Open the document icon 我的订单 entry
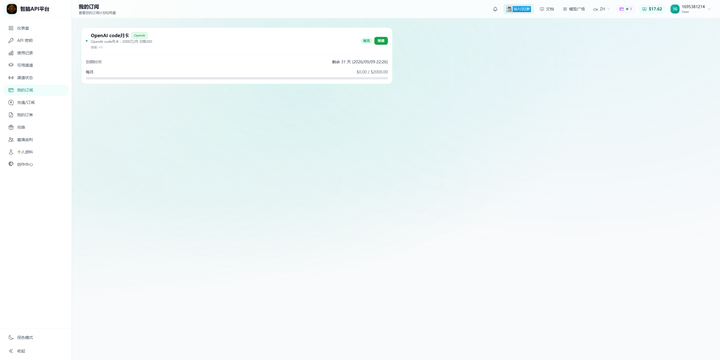The width and height of the screenshot is (720, 360). click(x=11, y=115)
